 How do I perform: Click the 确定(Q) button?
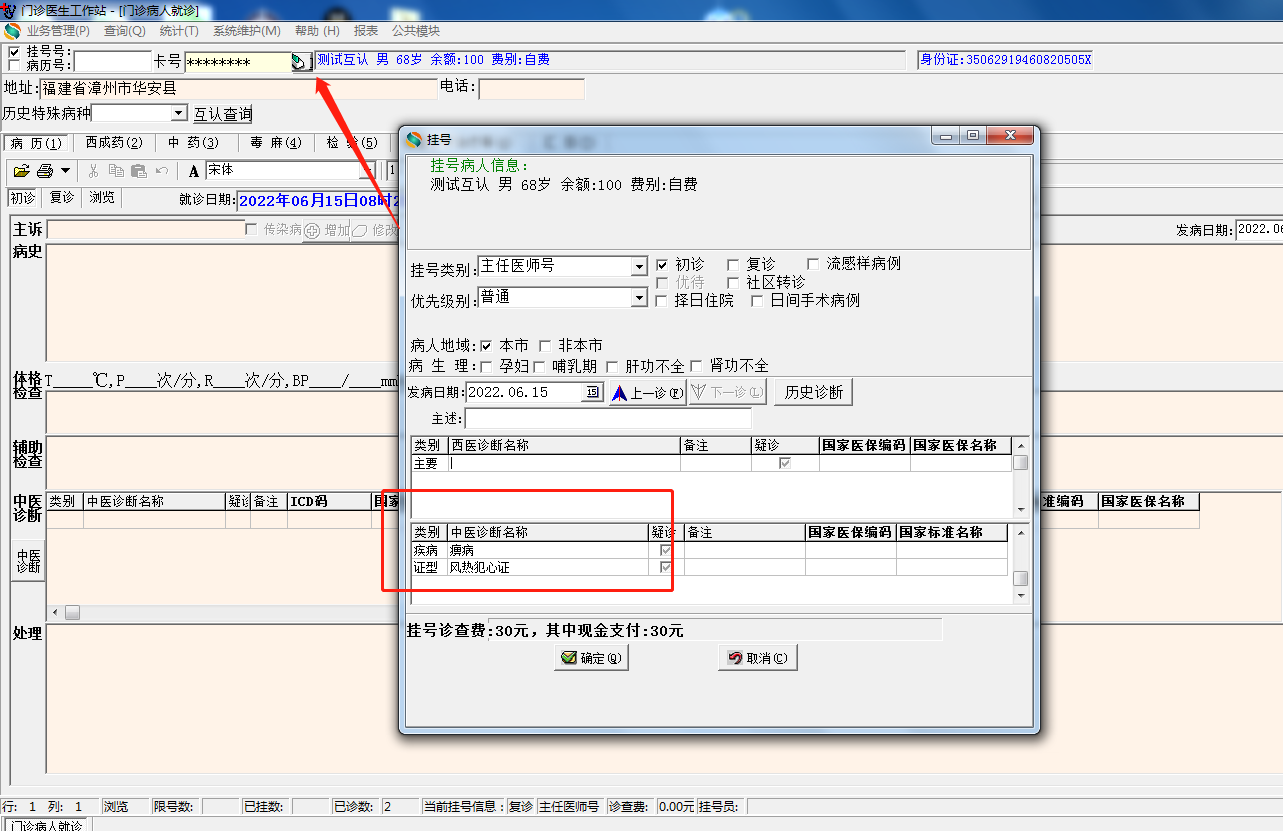tap(591, 658)
